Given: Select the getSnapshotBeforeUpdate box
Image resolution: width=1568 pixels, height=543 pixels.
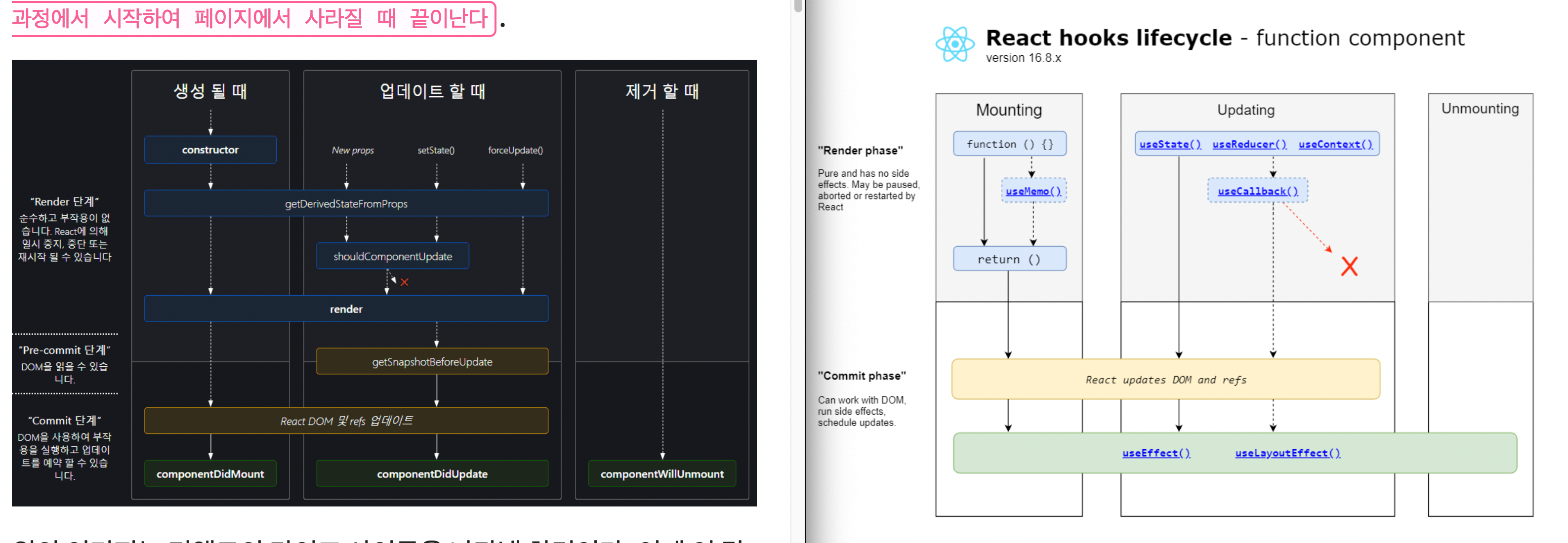Looking at the screenshot, I should [x=432, y=362].
